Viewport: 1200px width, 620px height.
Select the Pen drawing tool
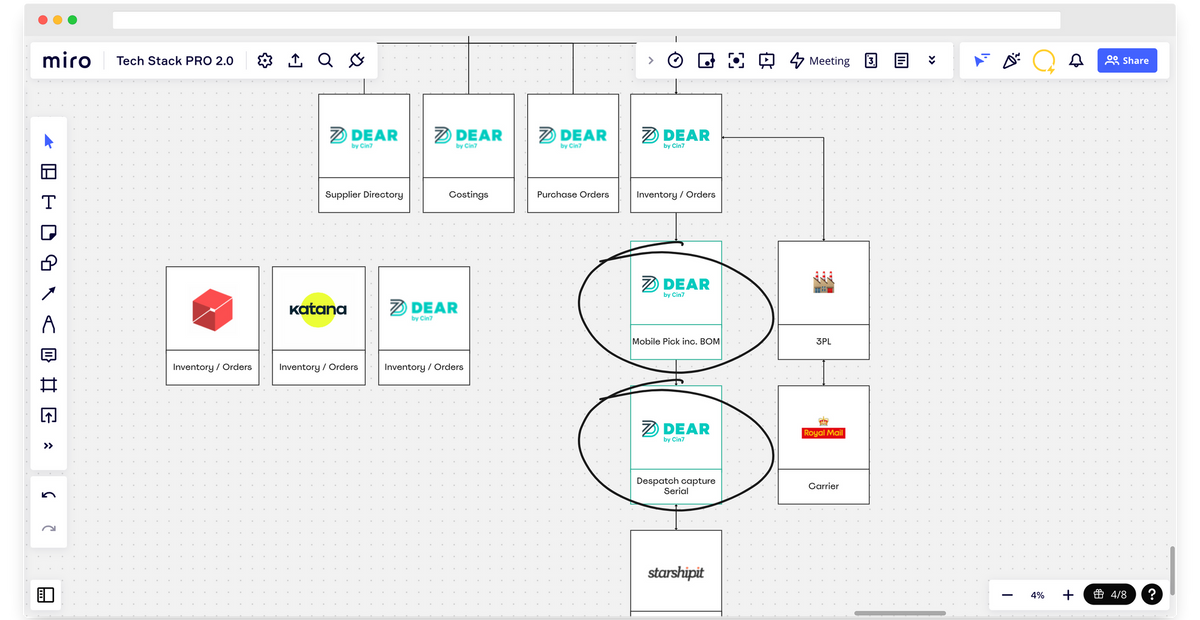point(48,324)
